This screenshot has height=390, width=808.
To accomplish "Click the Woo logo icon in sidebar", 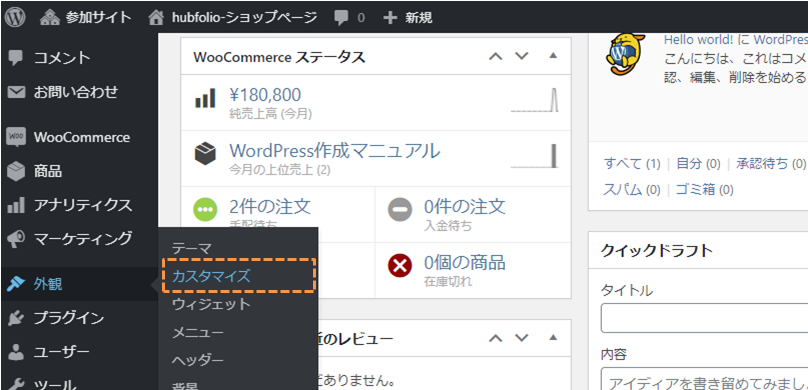I will tap(16, 138).
